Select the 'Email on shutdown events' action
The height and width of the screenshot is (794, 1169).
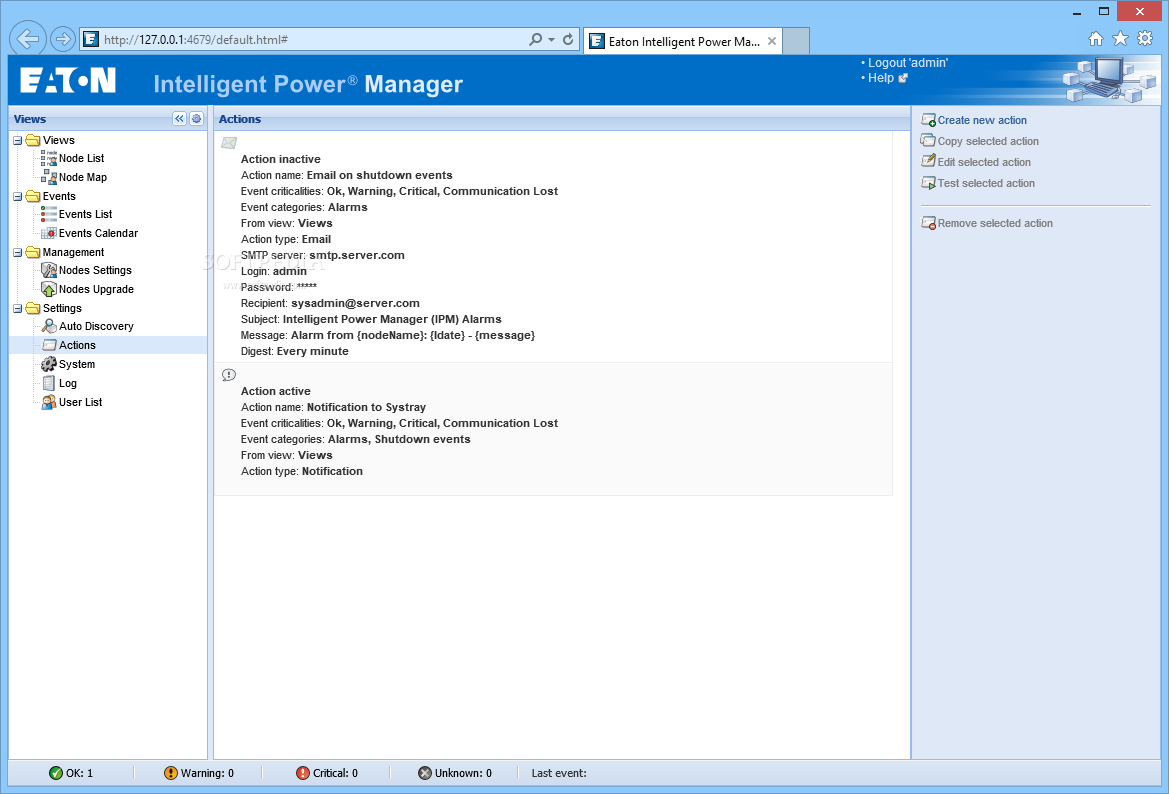[x=552, y=248]
